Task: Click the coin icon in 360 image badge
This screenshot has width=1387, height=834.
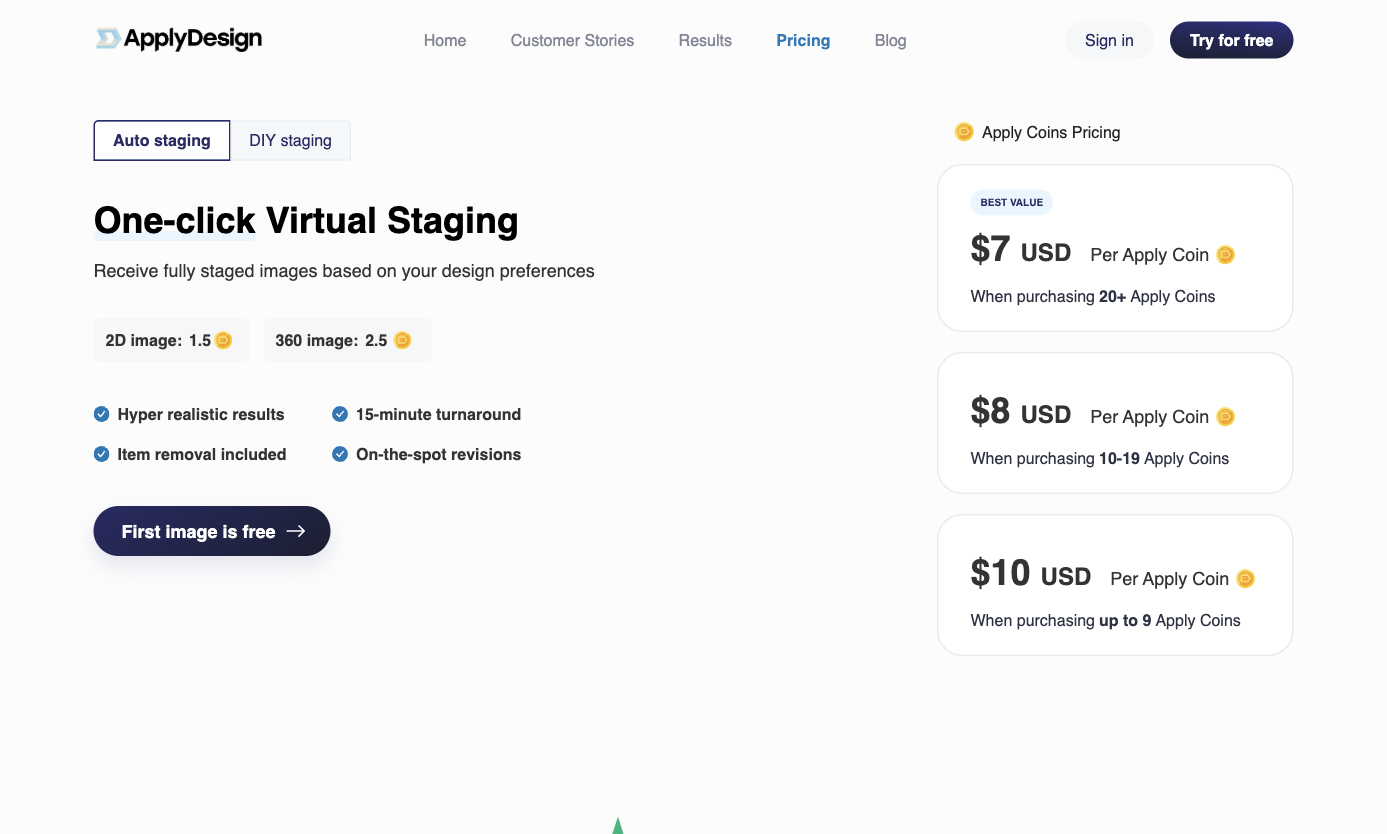Action: (402, 340)
